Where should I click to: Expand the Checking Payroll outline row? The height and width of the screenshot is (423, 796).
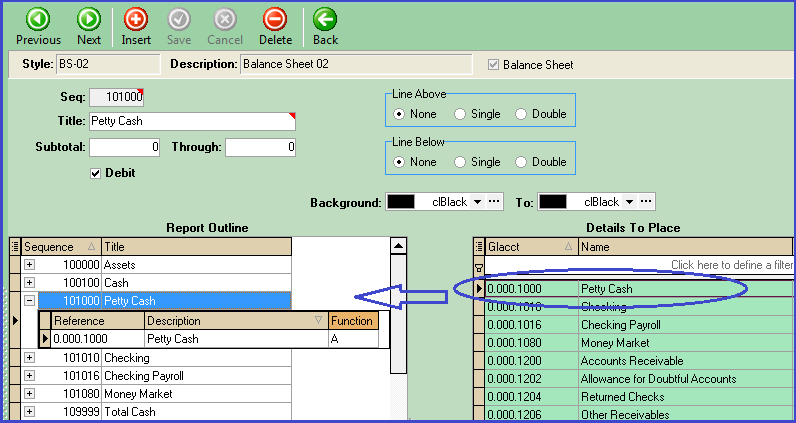tap(29, 376)
